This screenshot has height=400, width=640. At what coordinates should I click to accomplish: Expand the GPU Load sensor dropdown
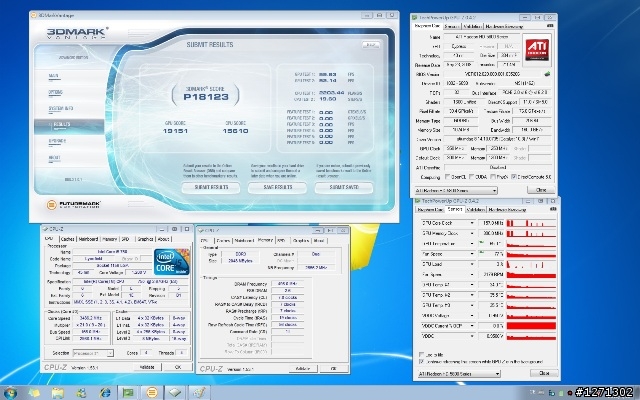pyautogui.click(x=472, y=264)
